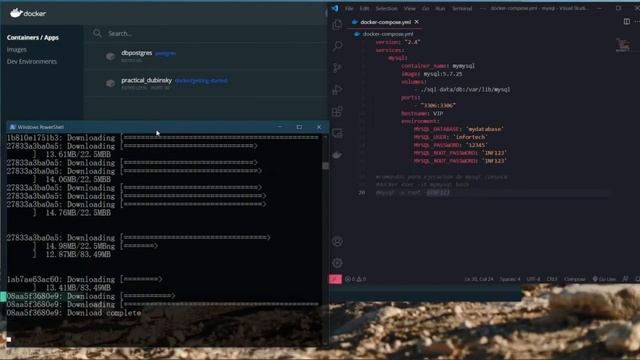Image resolution: width=640 pixels, height=360 pixels.
Task: Click the dbpostgres container icon
Action: [x=110, y=56]
